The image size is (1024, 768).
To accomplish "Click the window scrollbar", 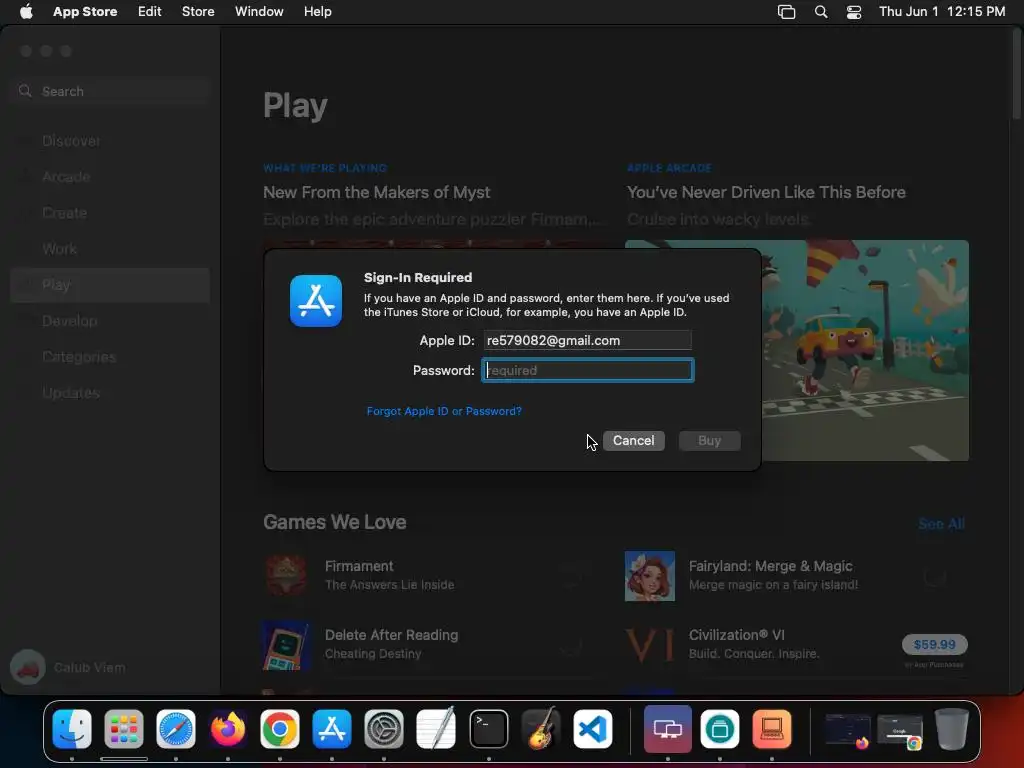I will coord(1016,75).
